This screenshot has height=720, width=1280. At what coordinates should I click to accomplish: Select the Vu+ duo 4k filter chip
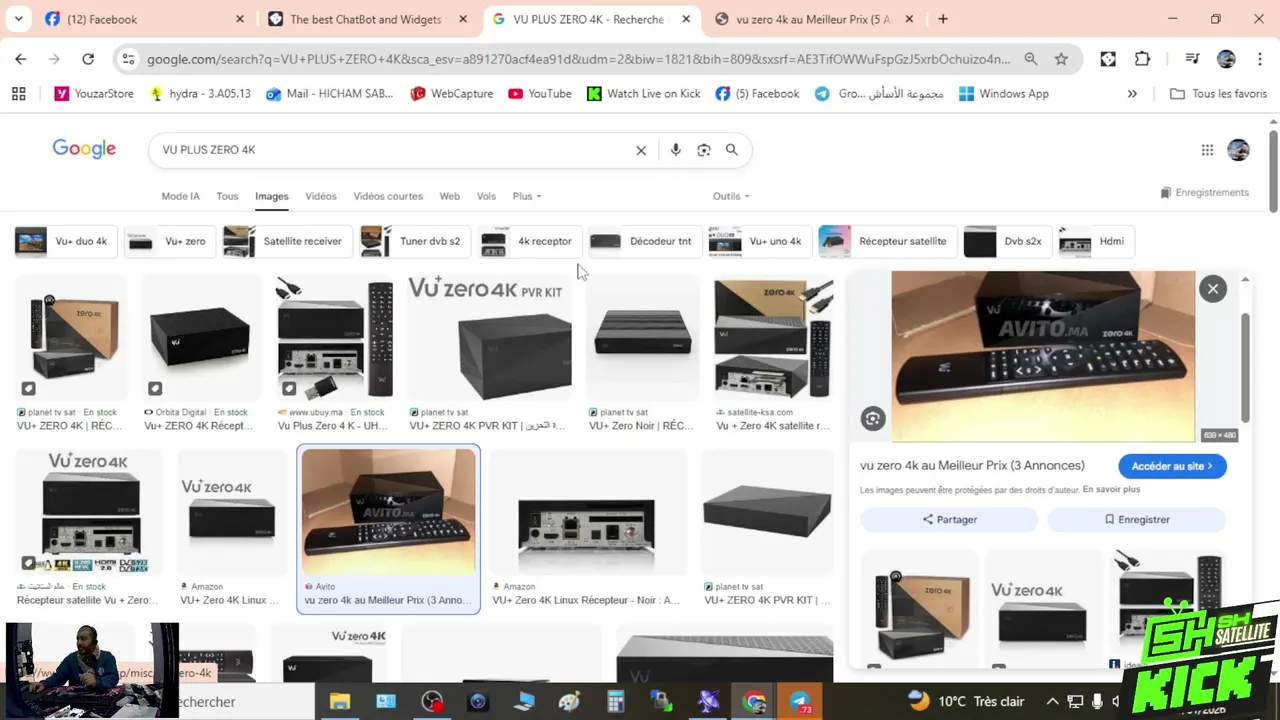tap(66, 241)
